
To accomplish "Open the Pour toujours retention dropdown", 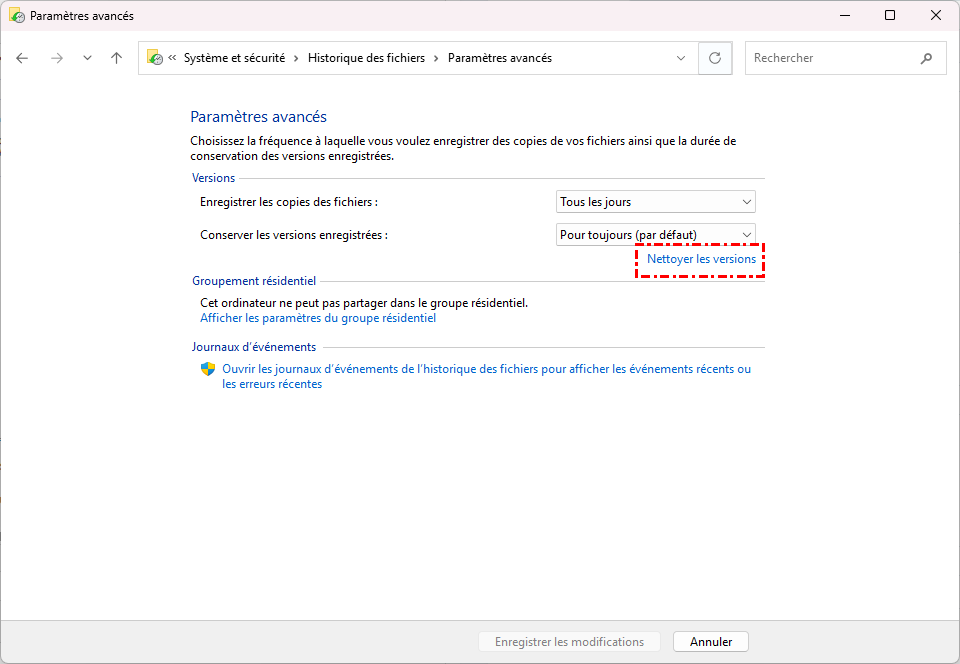I will (x=655, y=235).
